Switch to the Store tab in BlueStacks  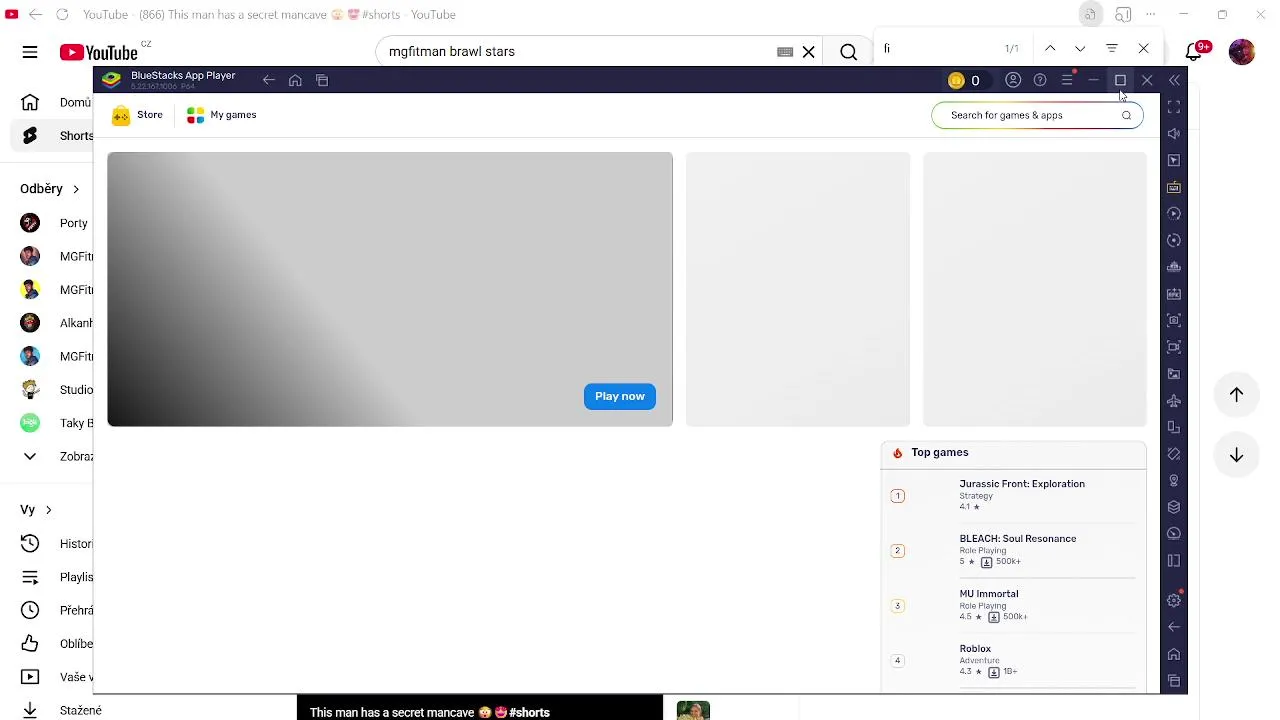pyautogui.click(x=137, y=115)
